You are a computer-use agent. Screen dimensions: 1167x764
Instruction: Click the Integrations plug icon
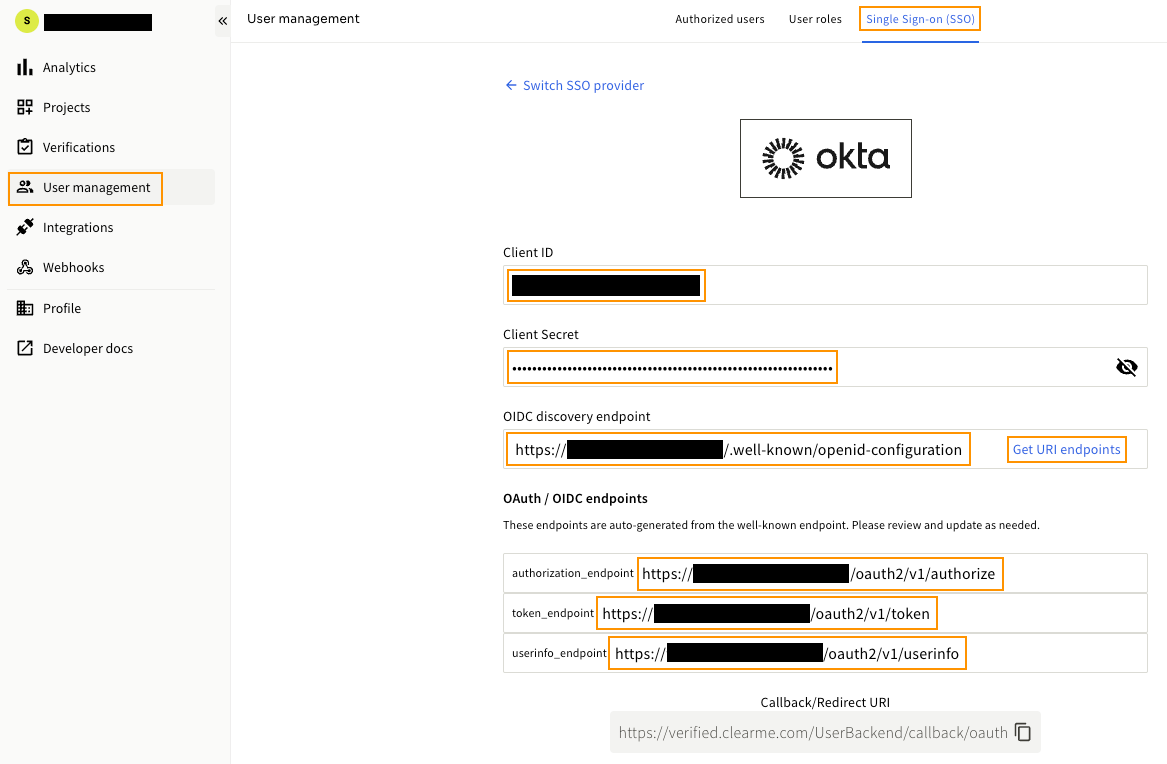pyautogui.click(x=25, y=227)
